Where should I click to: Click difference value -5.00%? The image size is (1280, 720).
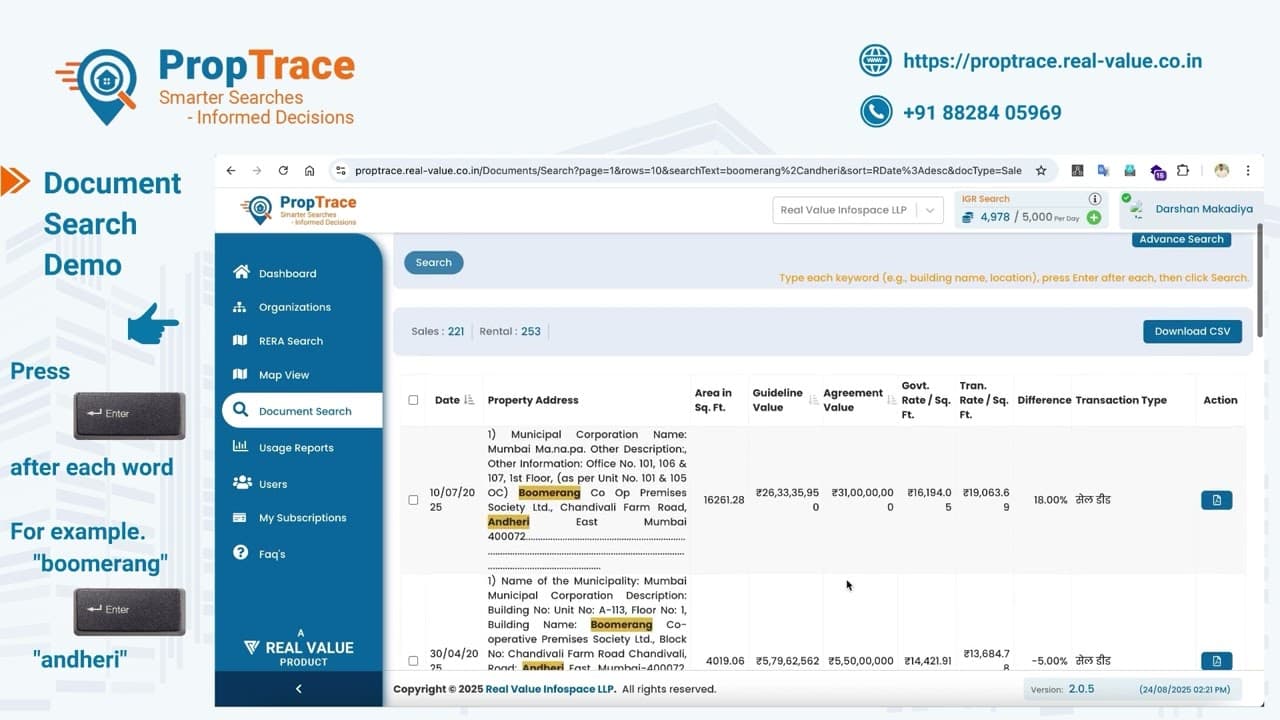click(x=1050, y=661)
